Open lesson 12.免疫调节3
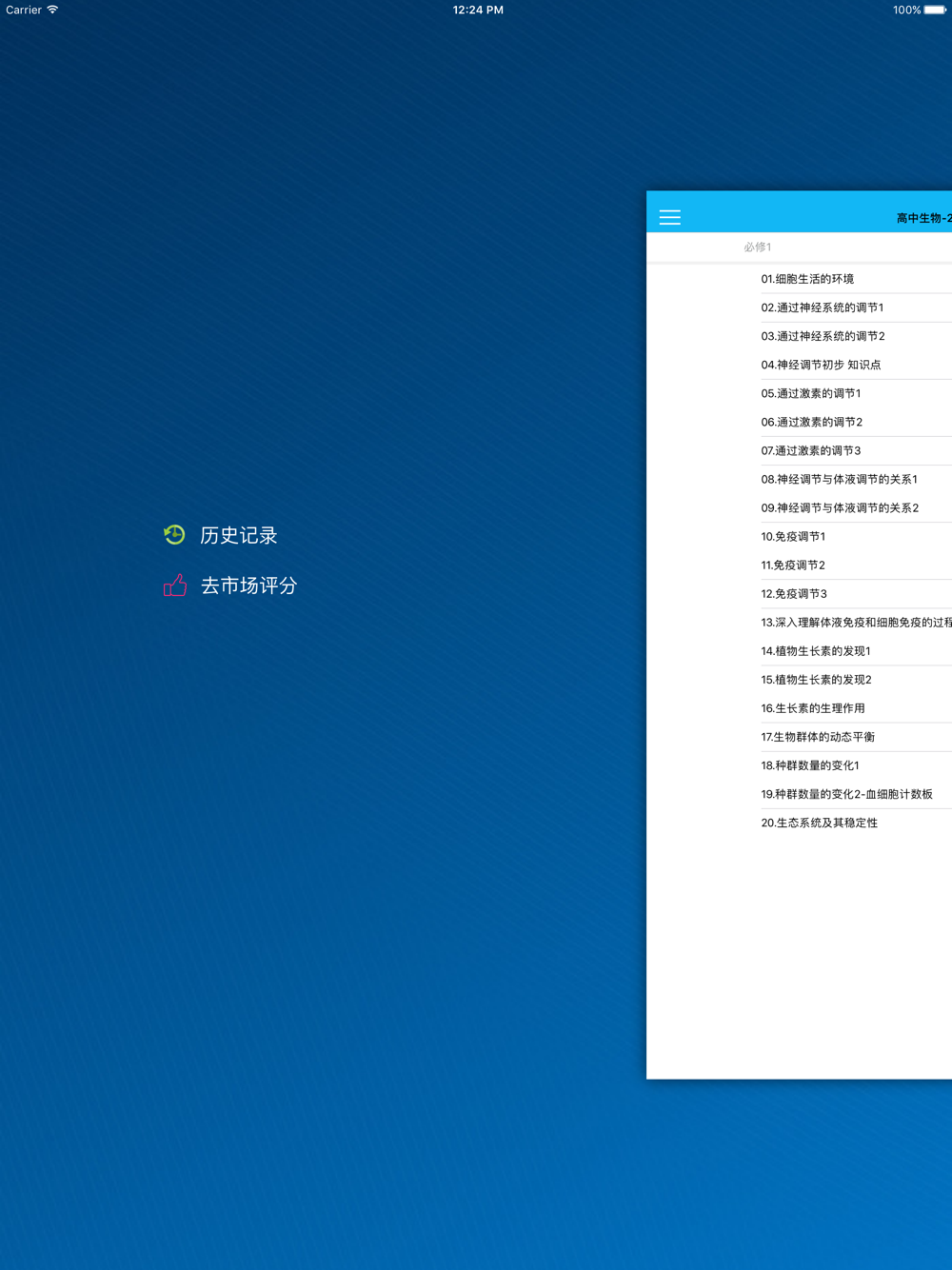The height and width of the screenshot is (1270, 952). coord(794,593)
